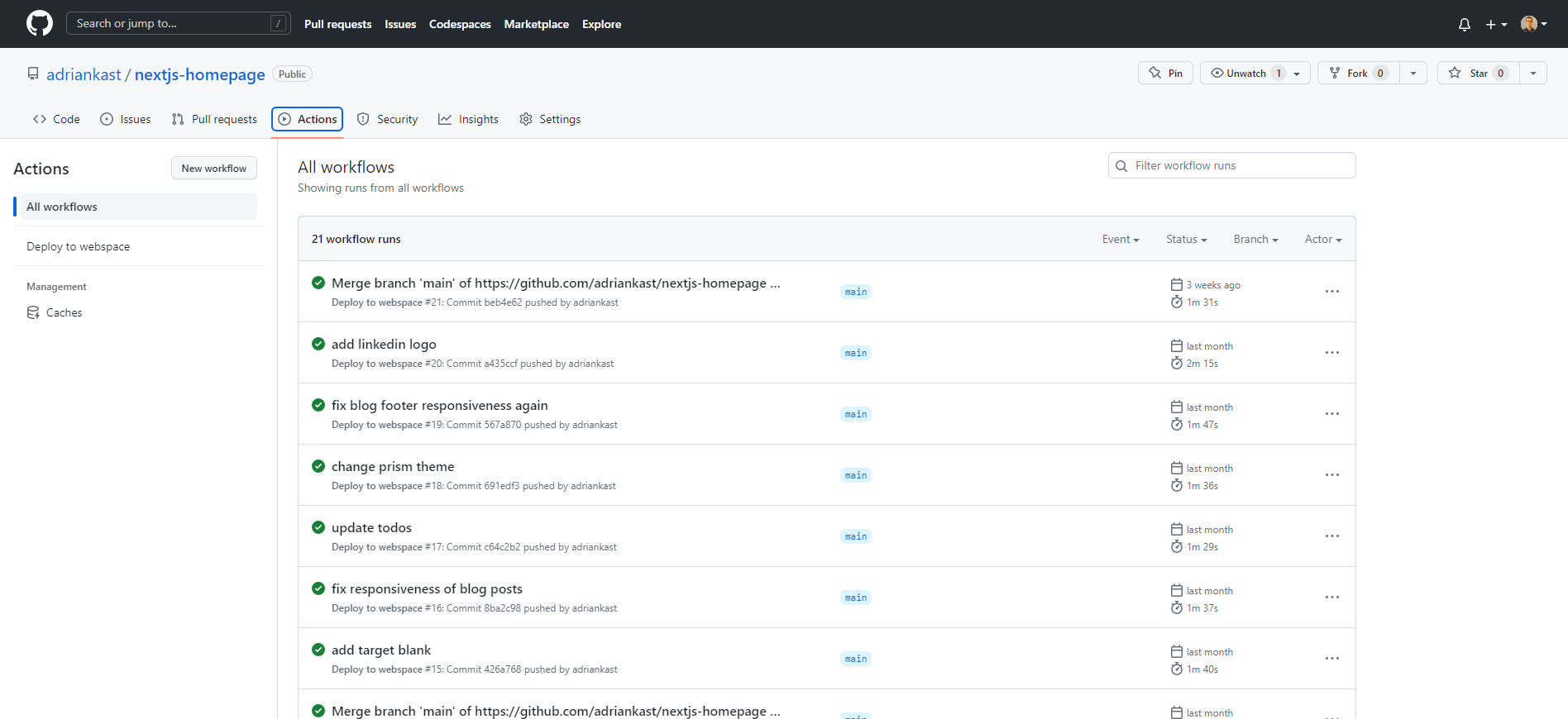Click the main branch label for change prism theme
1568x719 pixels.
point(856,475)
